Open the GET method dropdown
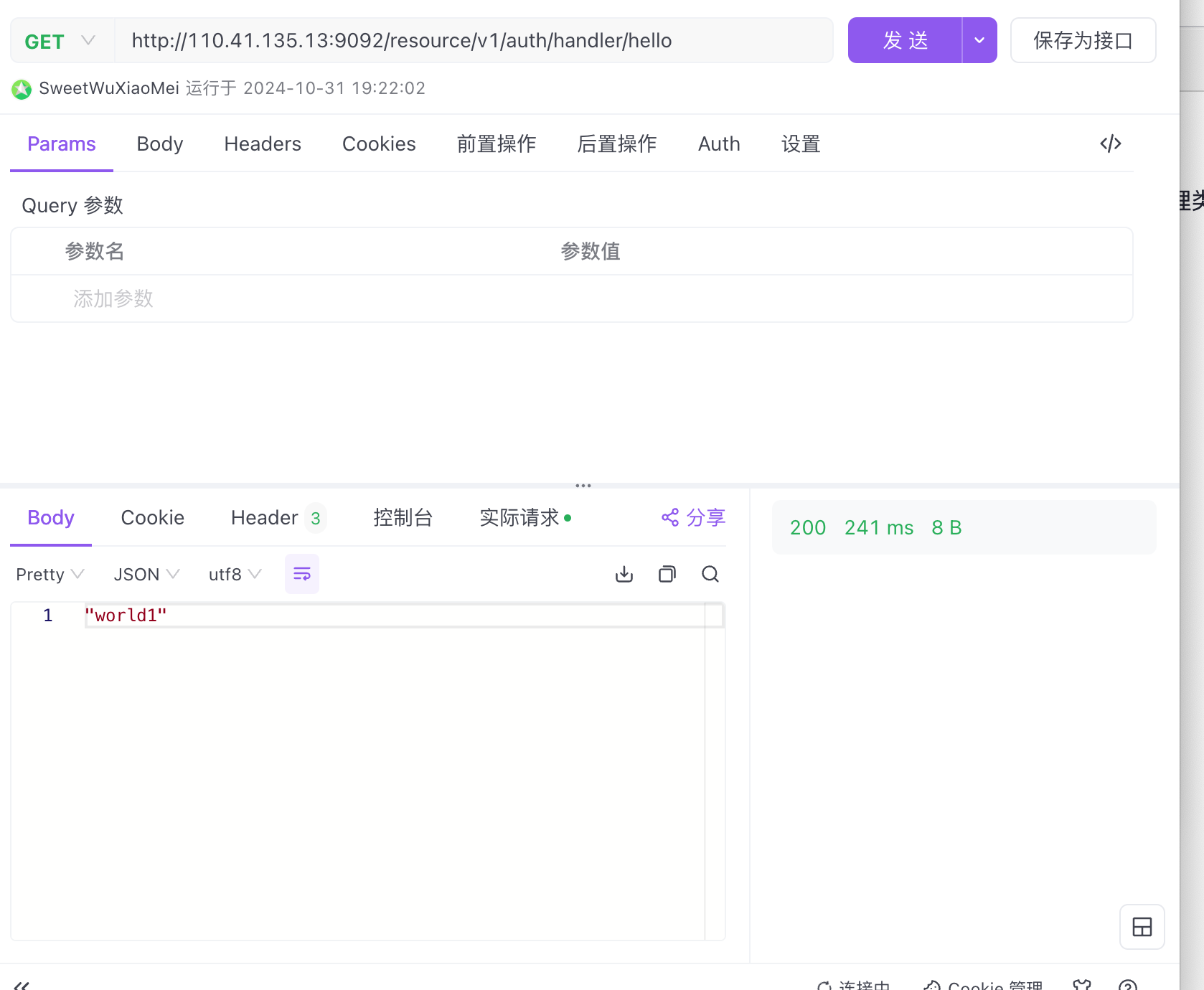This screenshot has width=1204, height=990. coord(62,41)
